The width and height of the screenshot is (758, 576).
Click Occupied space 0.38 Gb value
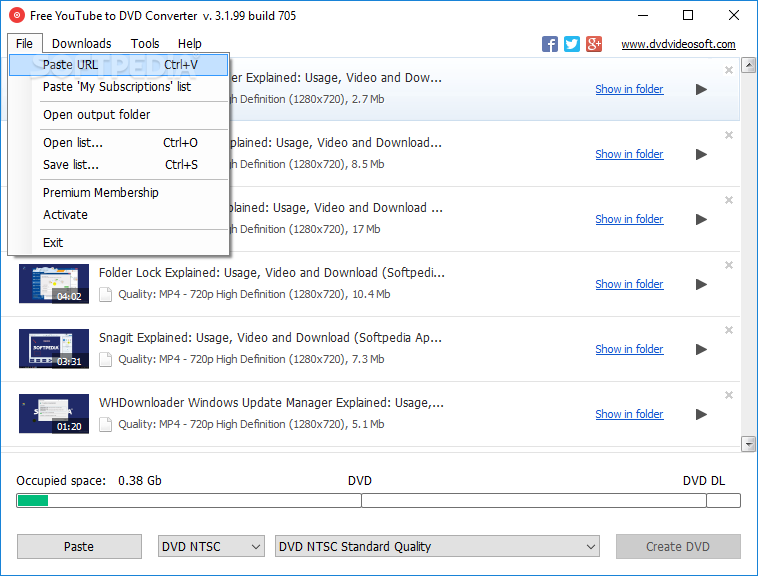(140, 481)
